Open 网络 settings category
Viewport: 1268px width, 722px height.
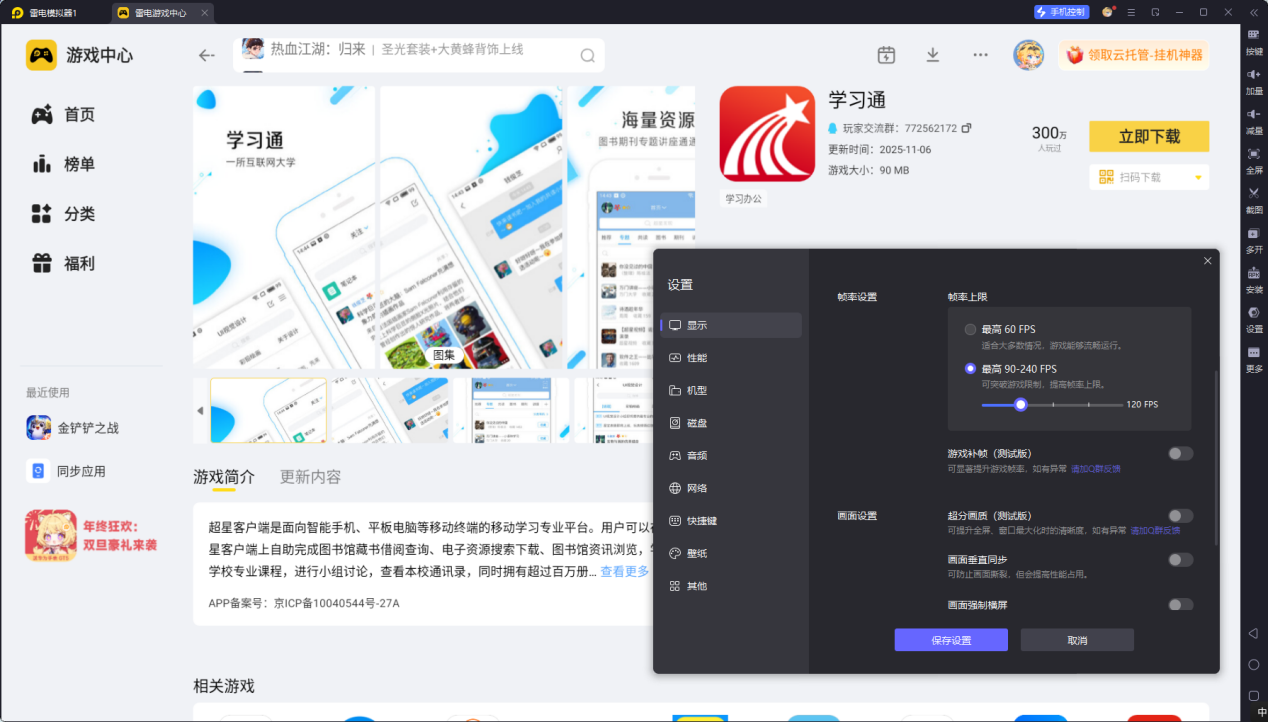731,488
